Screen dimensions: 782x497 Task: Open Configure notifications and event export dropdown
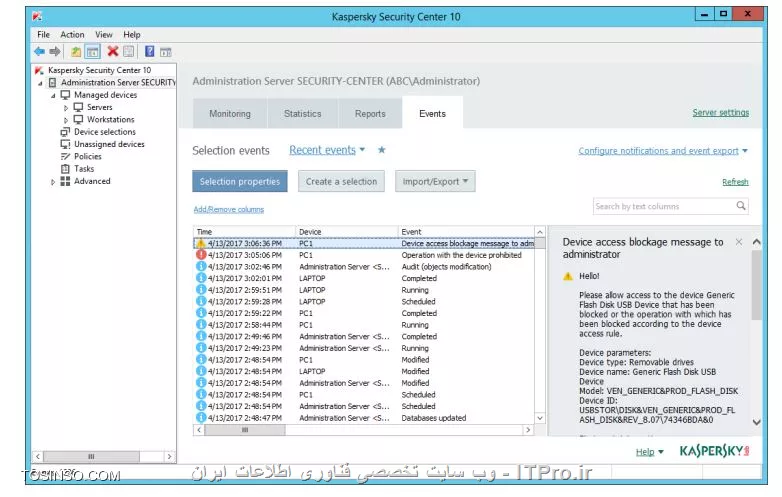(x=663, y=151)
